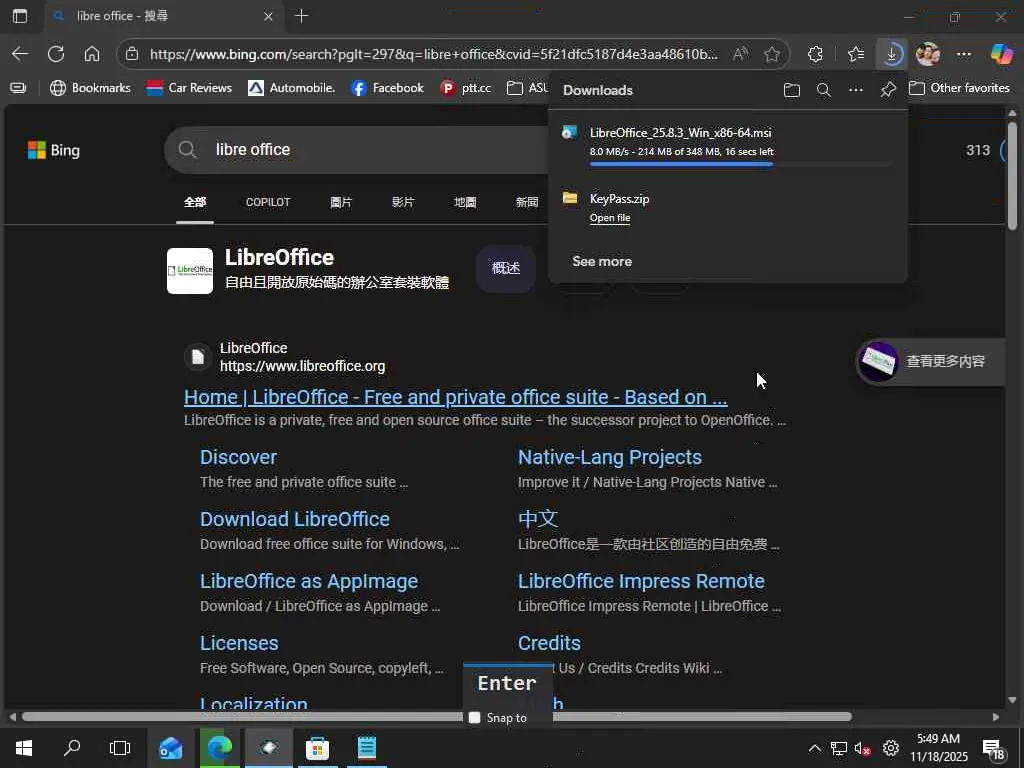Open Facebook bookmark
Viewport: 1024px width, 768px height.
[387, 88]
